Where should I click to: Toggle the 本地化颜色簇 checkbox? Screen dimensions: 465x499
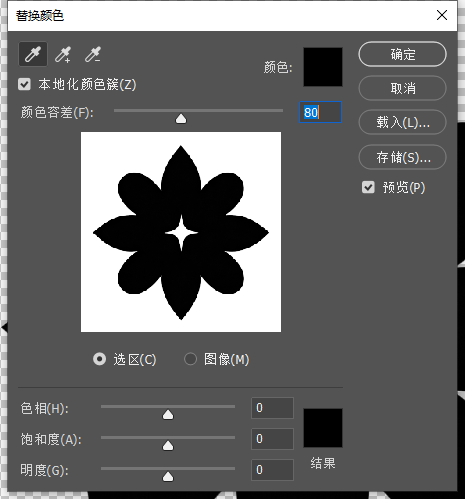24,84
